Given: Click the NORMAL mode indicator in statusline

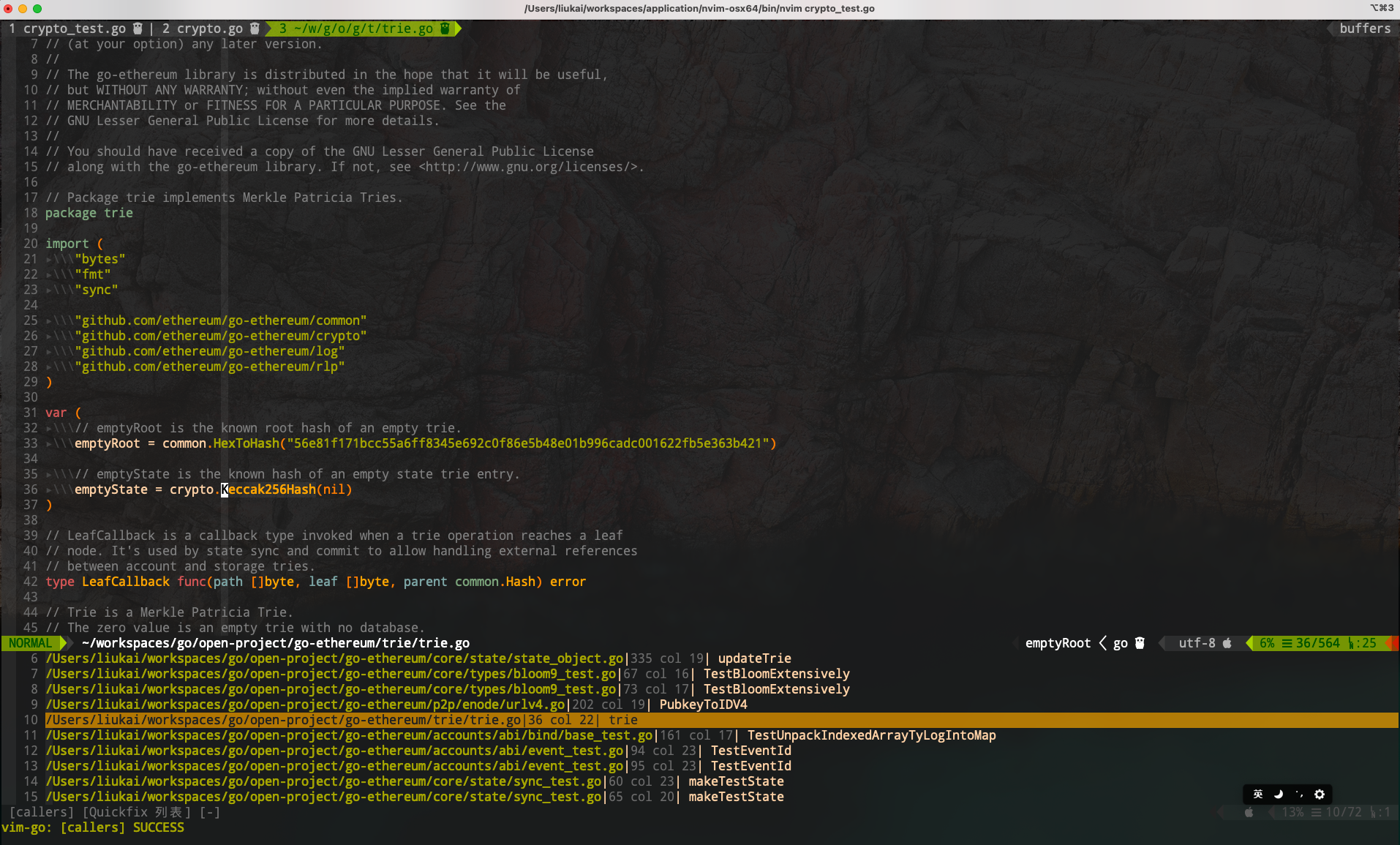Looking at the screenshot, I should [31, 643].
